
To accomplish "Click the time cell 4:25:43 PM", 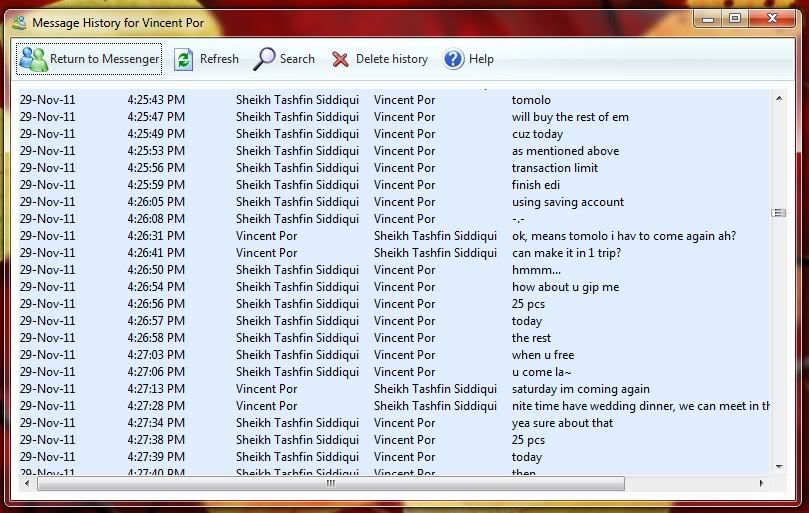I will (156, 100).
